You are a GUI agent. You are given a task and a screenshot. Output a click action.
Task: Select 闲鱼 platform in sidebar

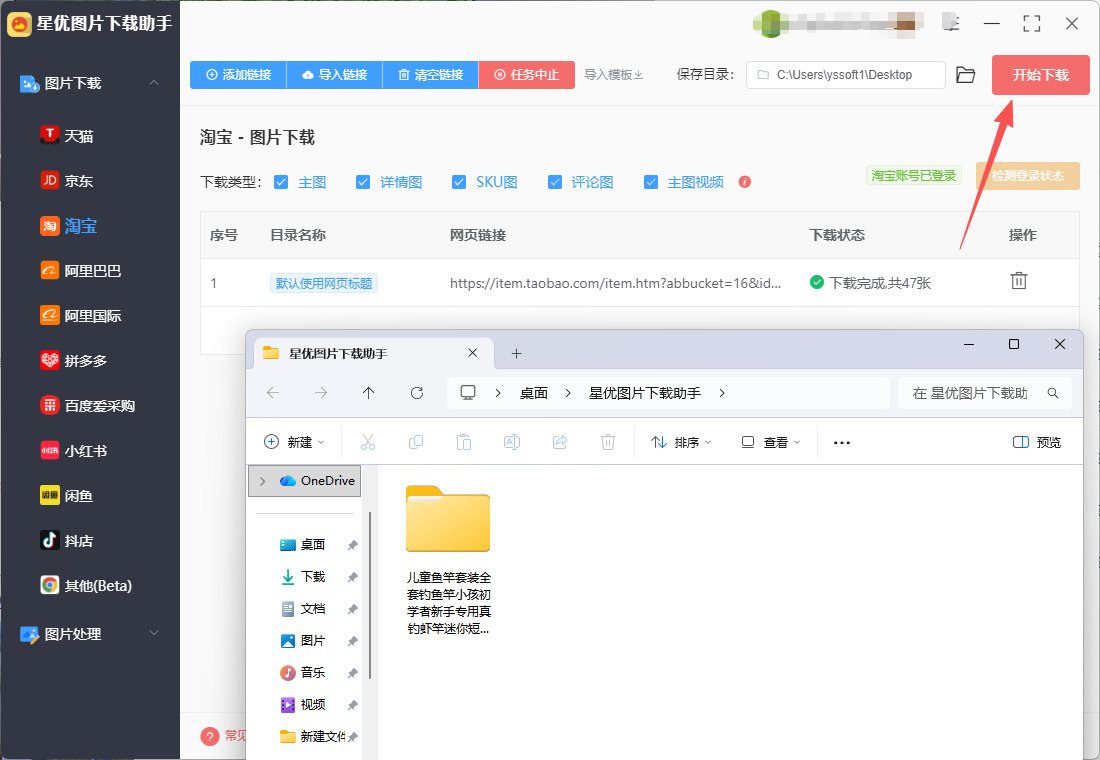(x=79, y=496)
